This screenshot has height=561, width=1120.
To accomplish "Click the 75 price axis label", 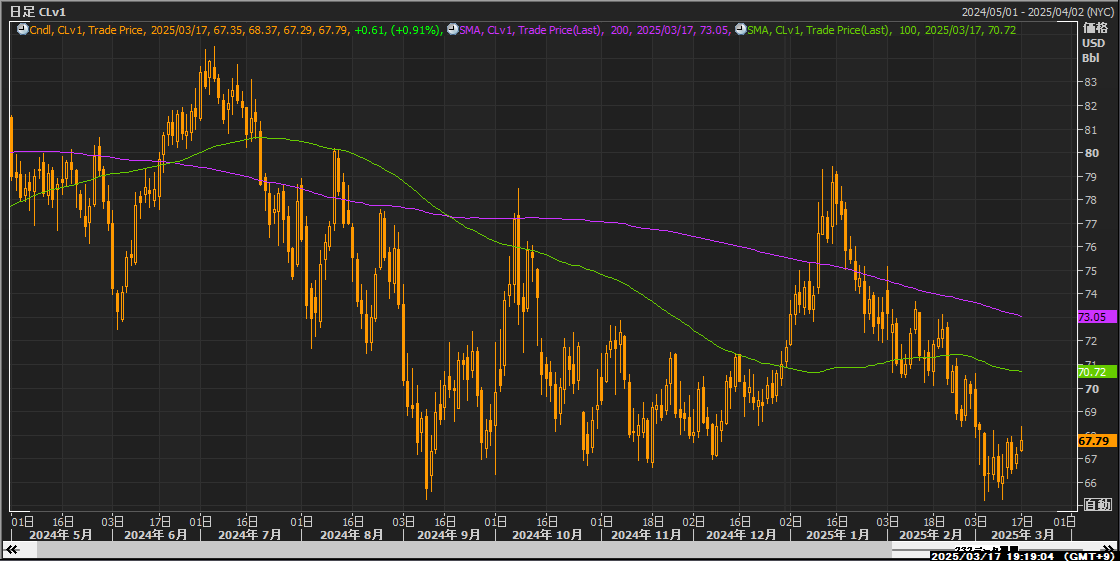I will (x=1091, y=271).
